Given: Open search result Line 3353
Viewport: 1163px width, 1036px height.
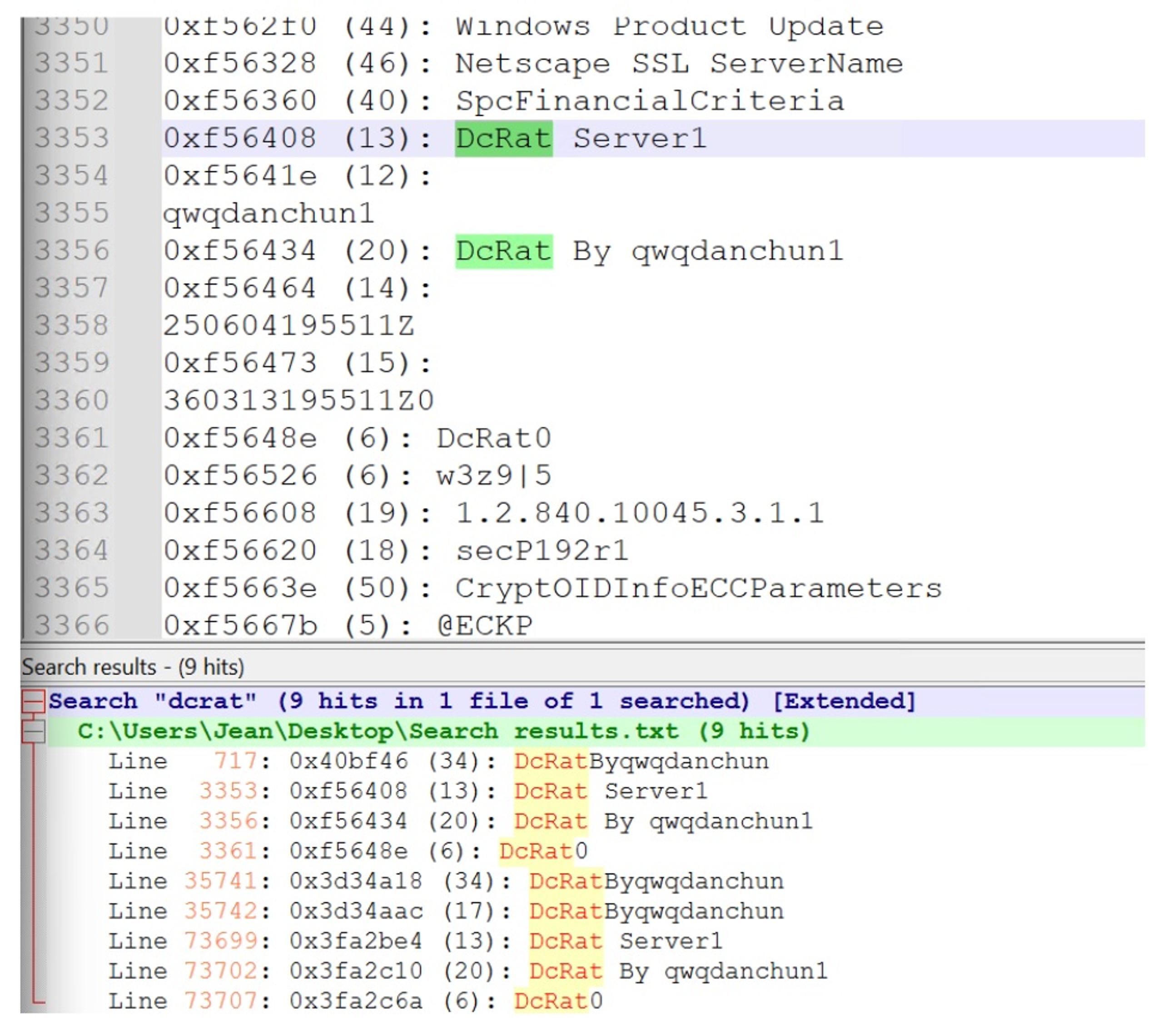Looking at the screenshot, I should point(408,792).
